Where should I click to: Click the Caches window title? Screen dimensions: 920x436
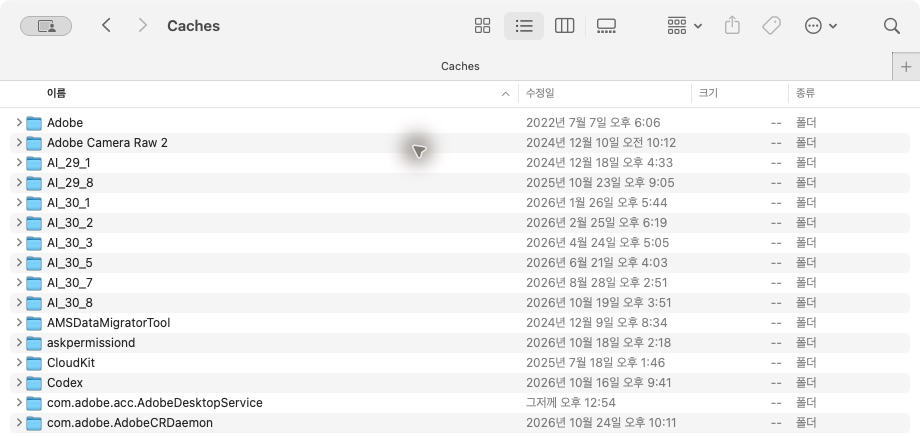point(194,26)
